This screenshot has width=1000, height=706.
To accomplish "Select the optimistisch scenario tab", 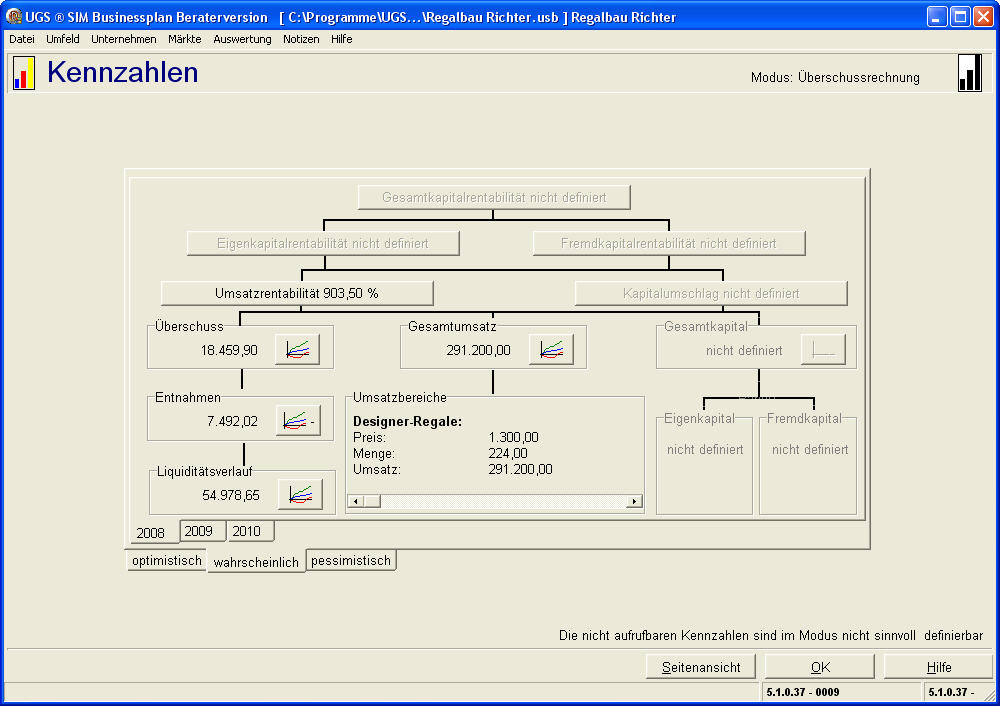I will point(166,561).
